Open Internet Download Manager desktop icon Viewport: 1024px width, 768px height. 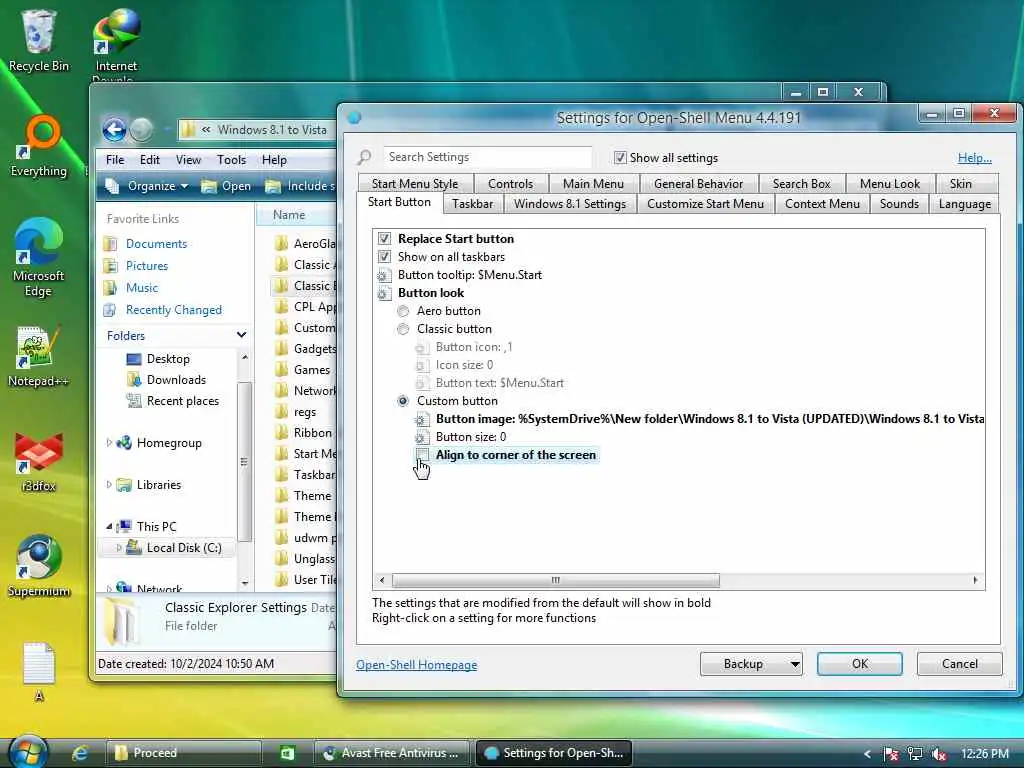pyautogui.click(x=116, y=39)
